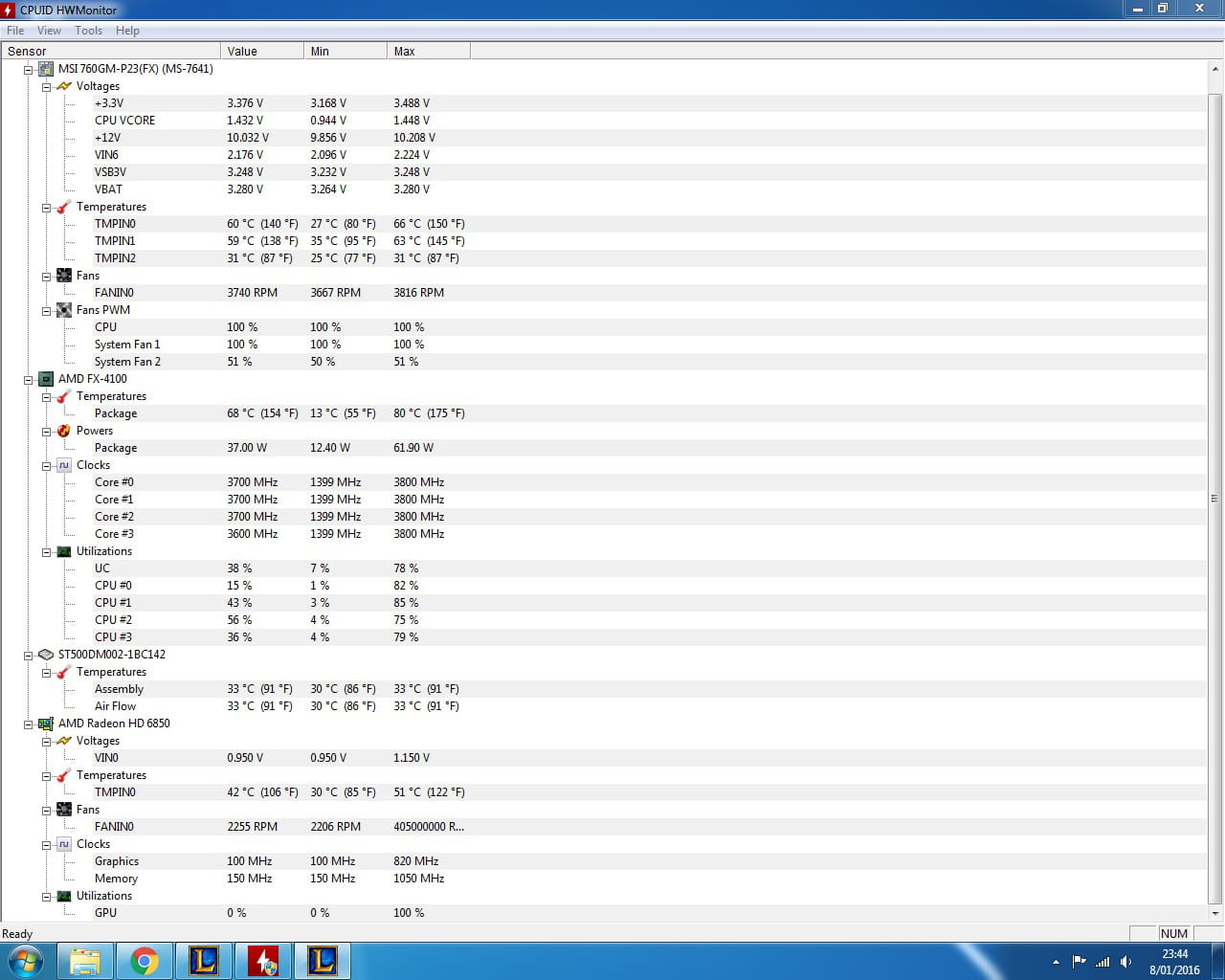The height and width of the screenshot is (980, 1225).
Task: Click the scrollbar up arrow
Action: (x=1215, y=69)
